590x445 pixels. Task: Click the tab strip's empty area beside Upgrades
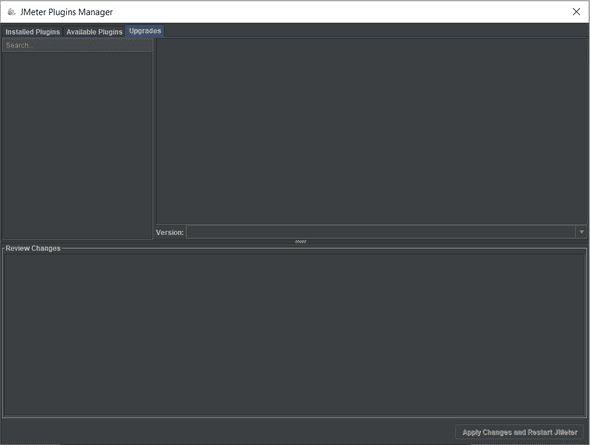[x=376, y=32]
